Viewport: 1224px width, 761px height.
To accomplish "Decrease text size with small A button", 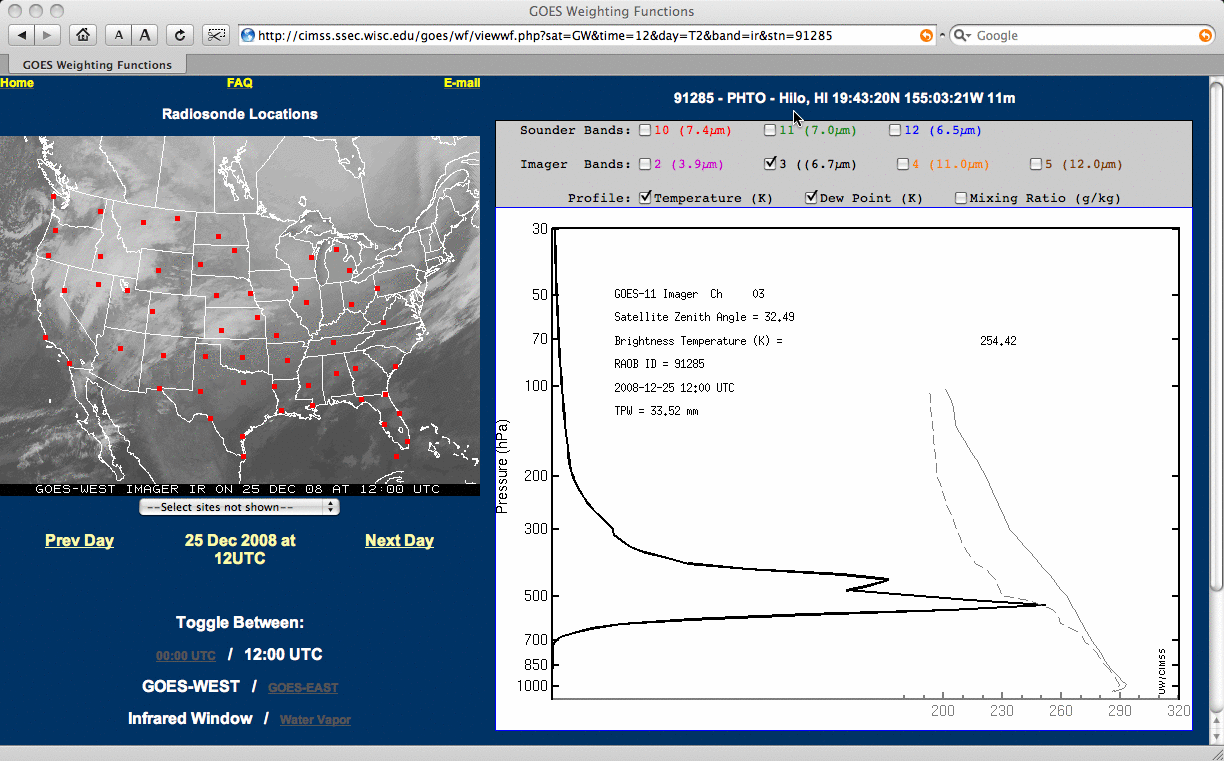I will [119, 35].
